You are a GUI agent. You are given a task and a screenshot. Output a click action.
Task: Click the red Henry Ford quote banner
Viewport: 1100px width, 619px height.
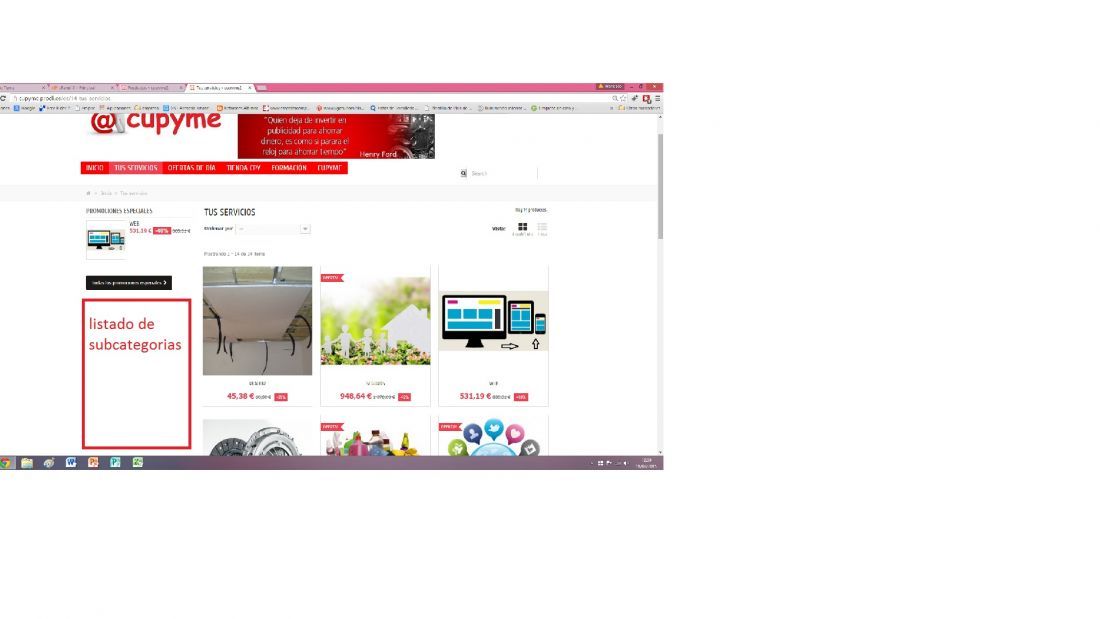tap(336, 136)
